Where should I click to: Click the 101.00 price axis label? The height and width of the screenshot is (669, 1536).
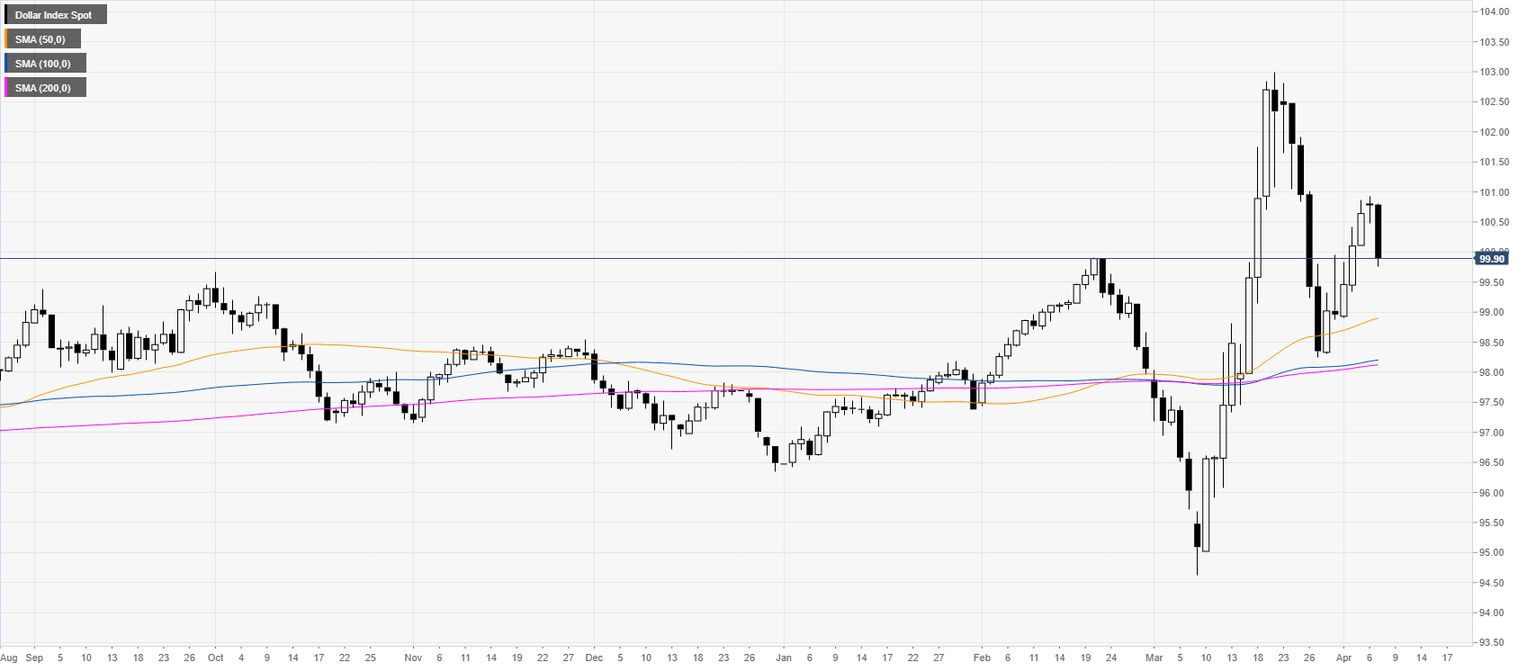1495,192
